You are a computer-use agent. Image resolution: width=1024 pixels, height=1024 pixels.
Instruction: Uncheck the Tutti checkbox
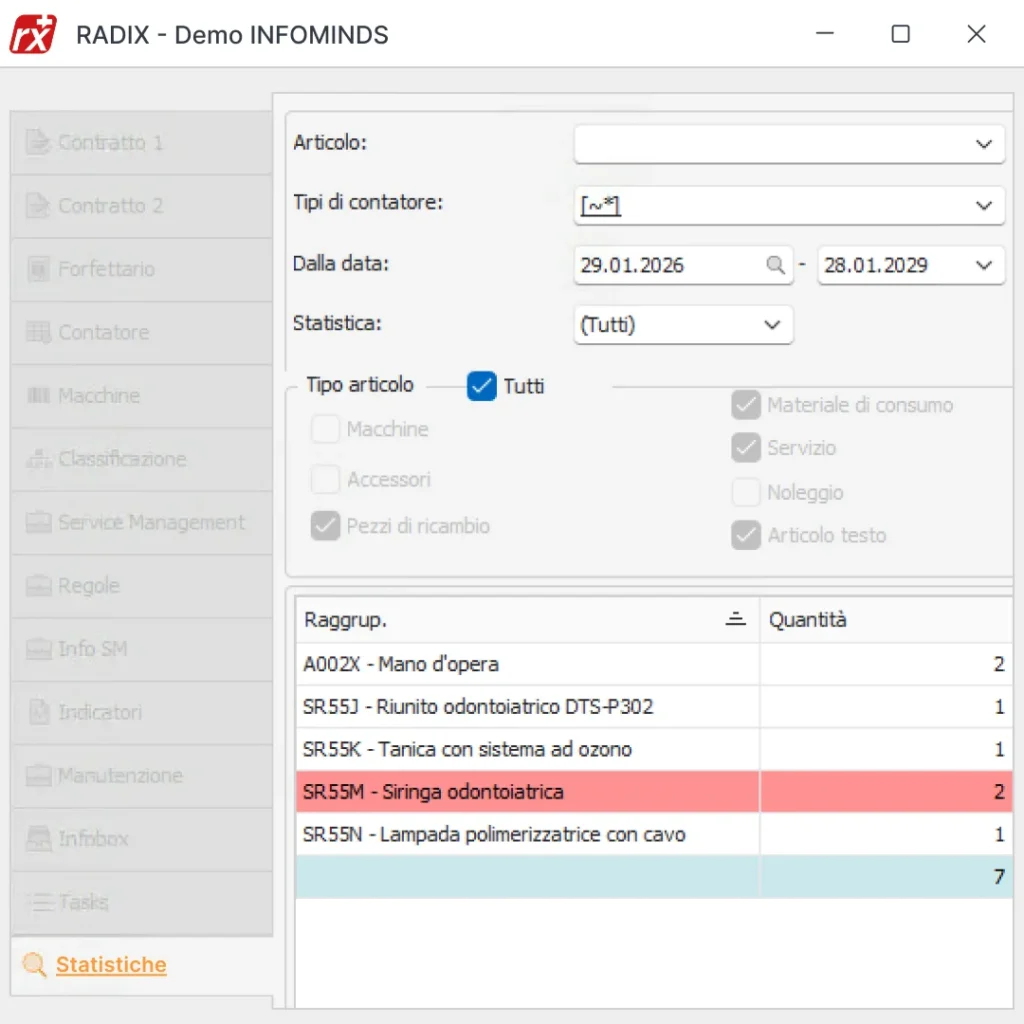tap(482, 386)
